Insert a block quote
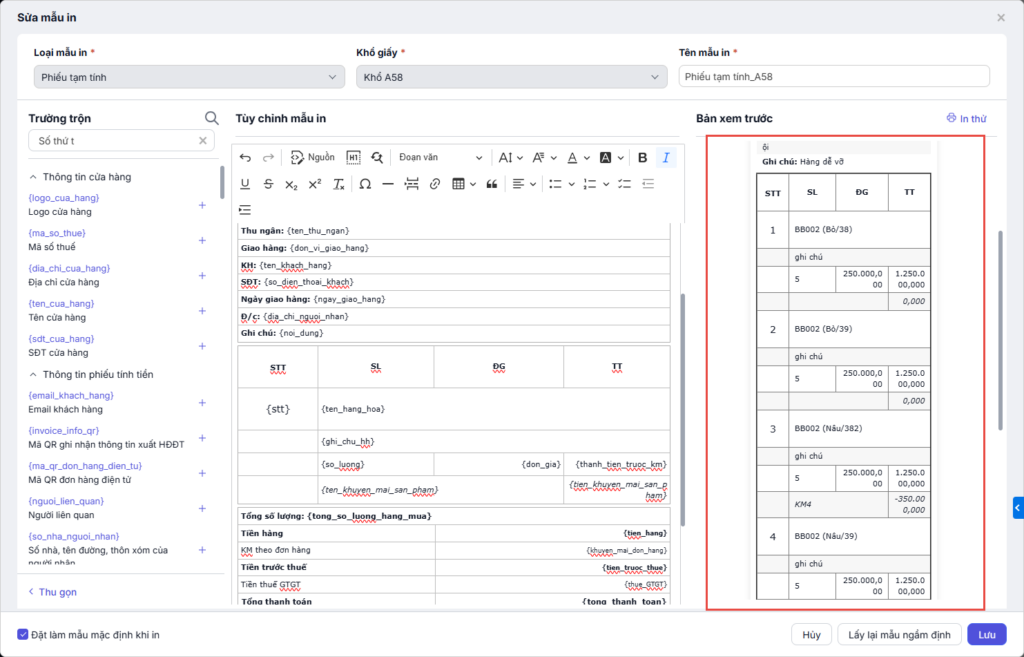Image resolution: width=1024 pixels, height=657 pixels. click(492, 184)
